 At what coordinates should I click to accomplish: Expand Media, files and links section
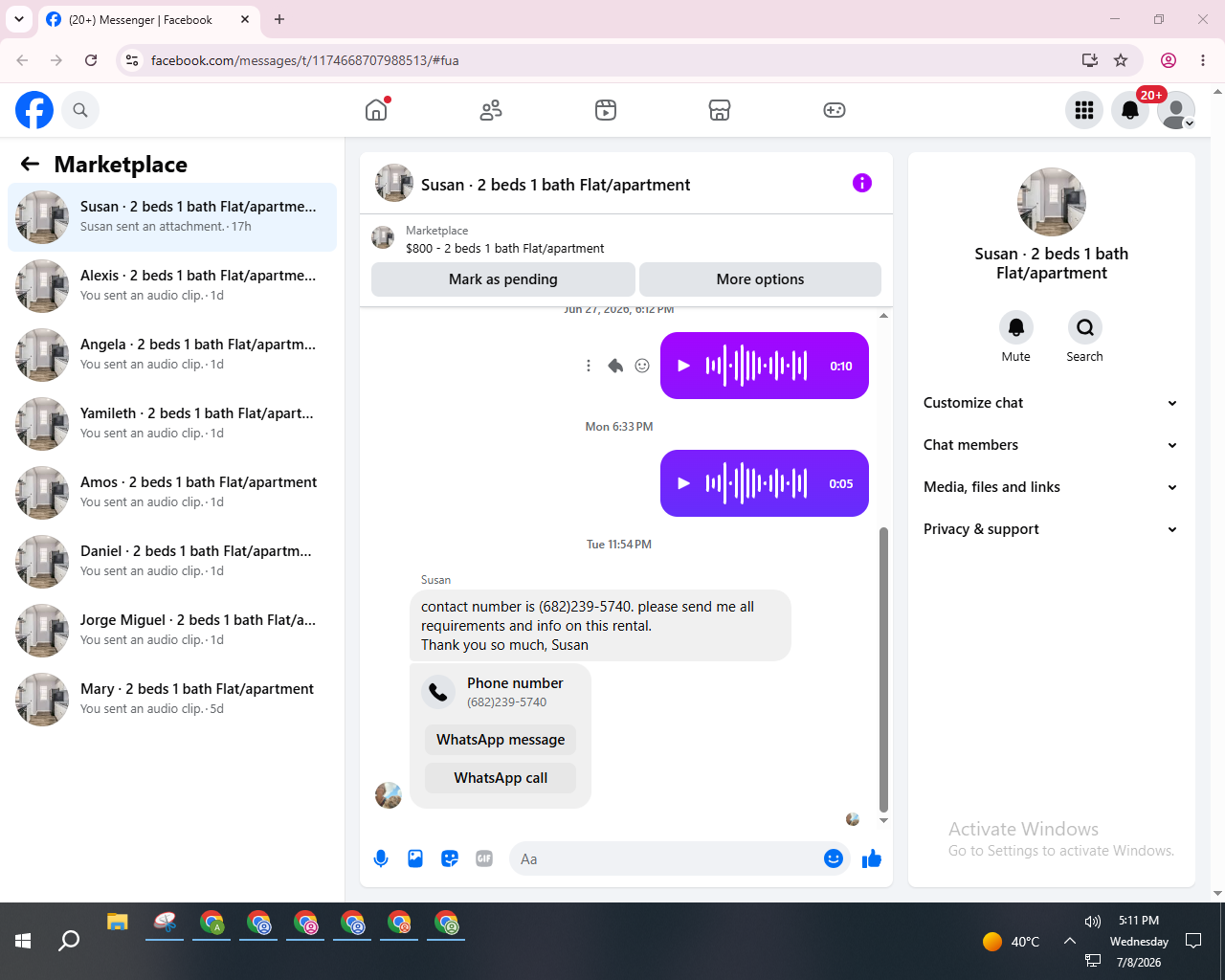pyautogui.click(x=1051, y=487)
